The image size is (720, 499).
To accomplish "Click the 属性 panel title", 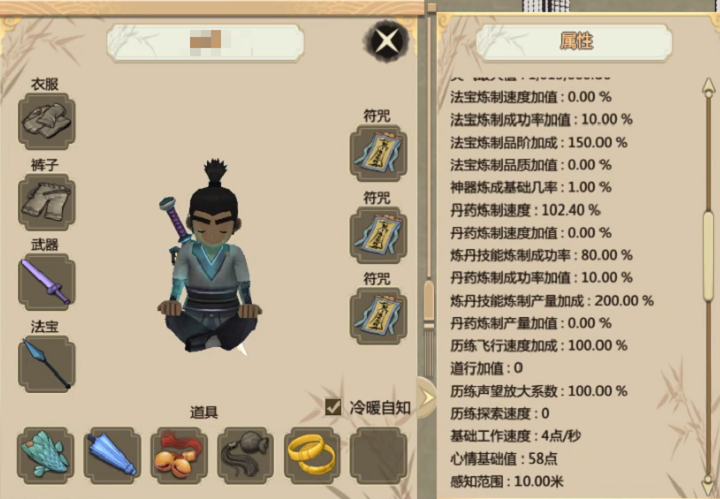I will coord(576,41).
